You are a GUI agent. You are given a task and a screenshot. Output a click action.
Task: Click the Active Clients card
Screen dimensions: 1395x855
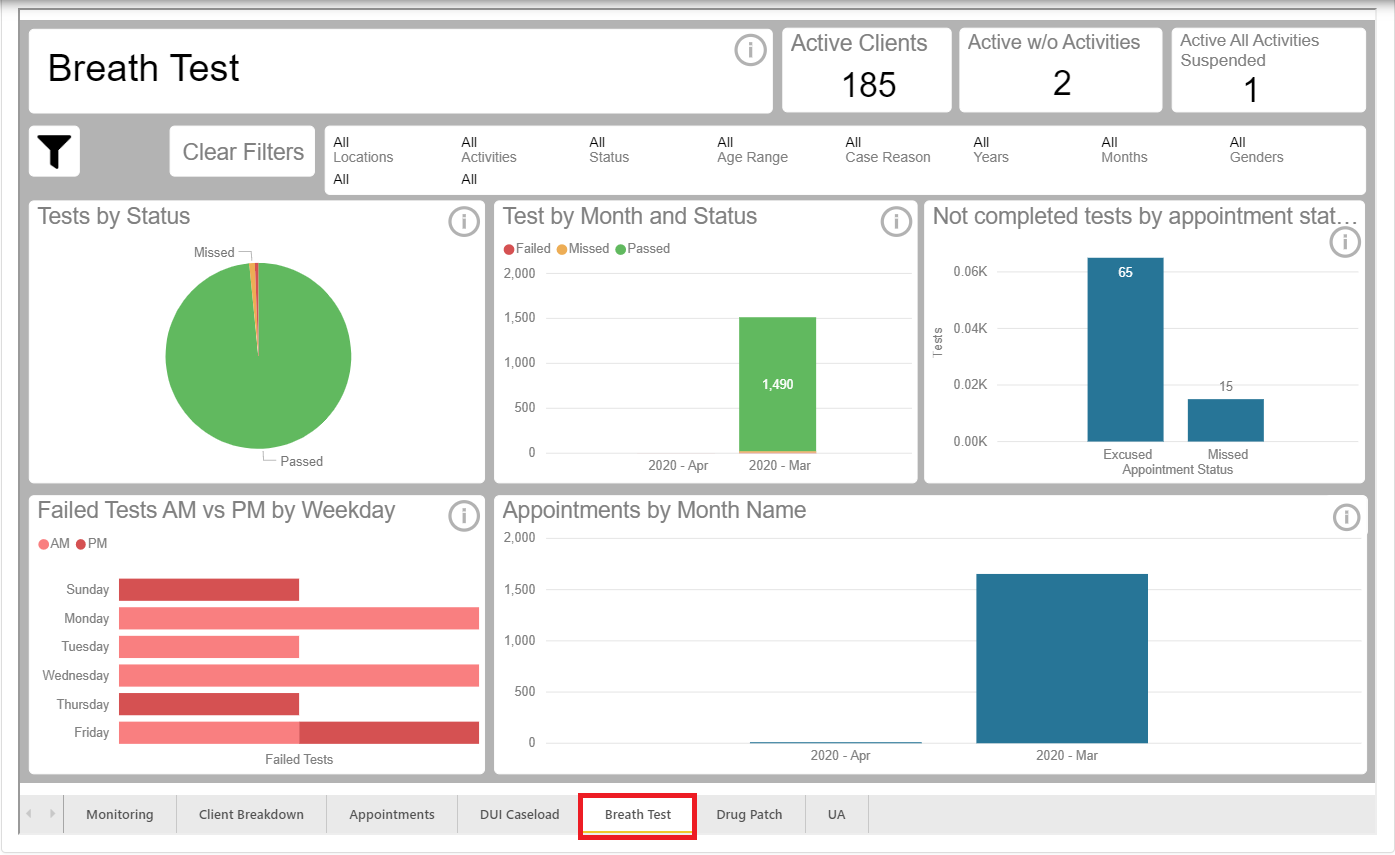click(x=867, y=70)
